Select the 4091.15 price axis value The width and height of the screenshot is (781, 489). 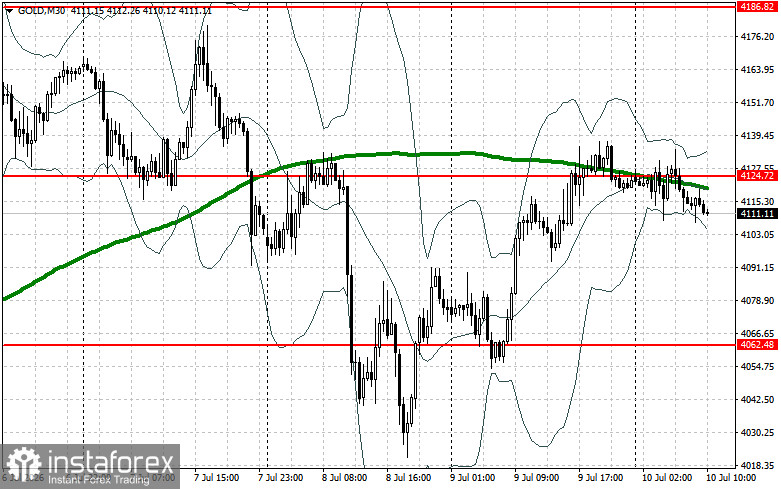coord(757,268)
